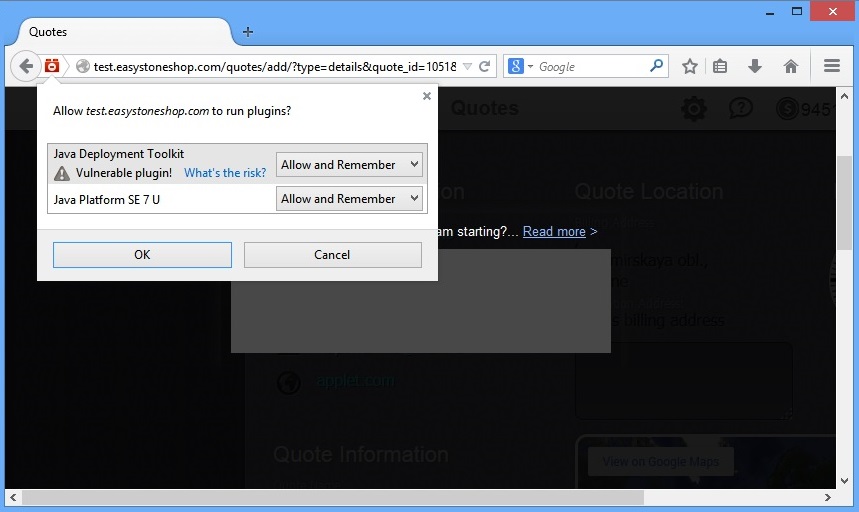Screen dimensions: 859x512
Task: Click the red plugin notification icon
Action: click(x=52, y=67)
